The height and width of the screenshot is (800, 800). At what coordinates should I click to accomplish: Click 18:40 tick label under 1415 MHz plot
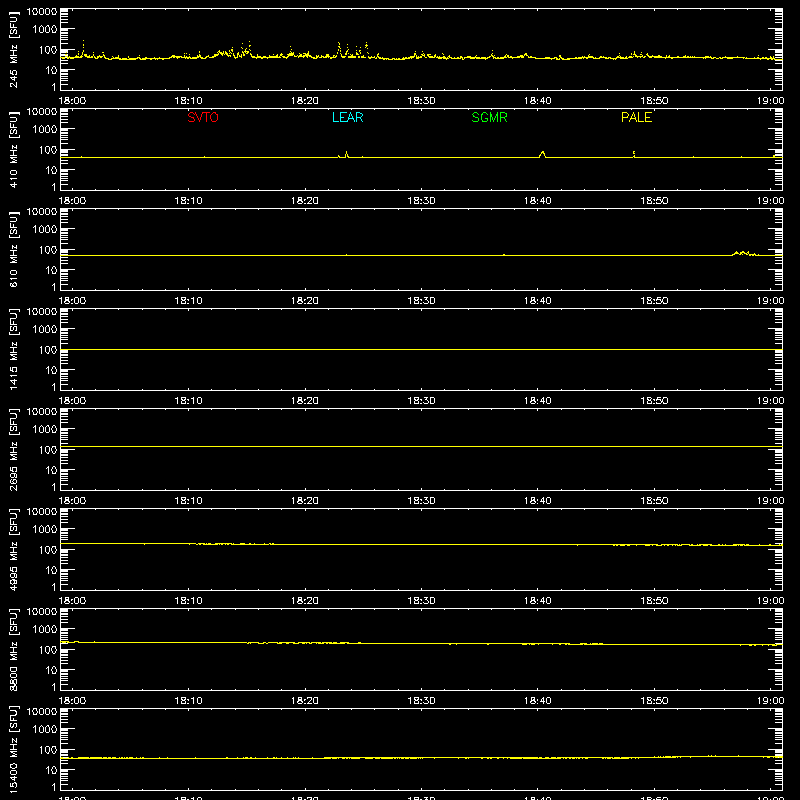(538, 401)
